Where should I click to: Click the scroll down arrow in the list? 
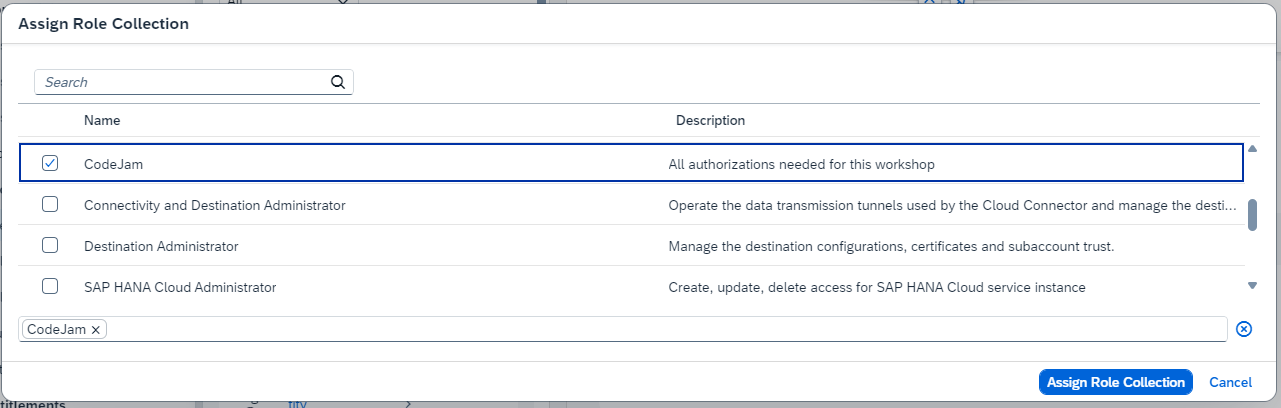[1252, 286]
